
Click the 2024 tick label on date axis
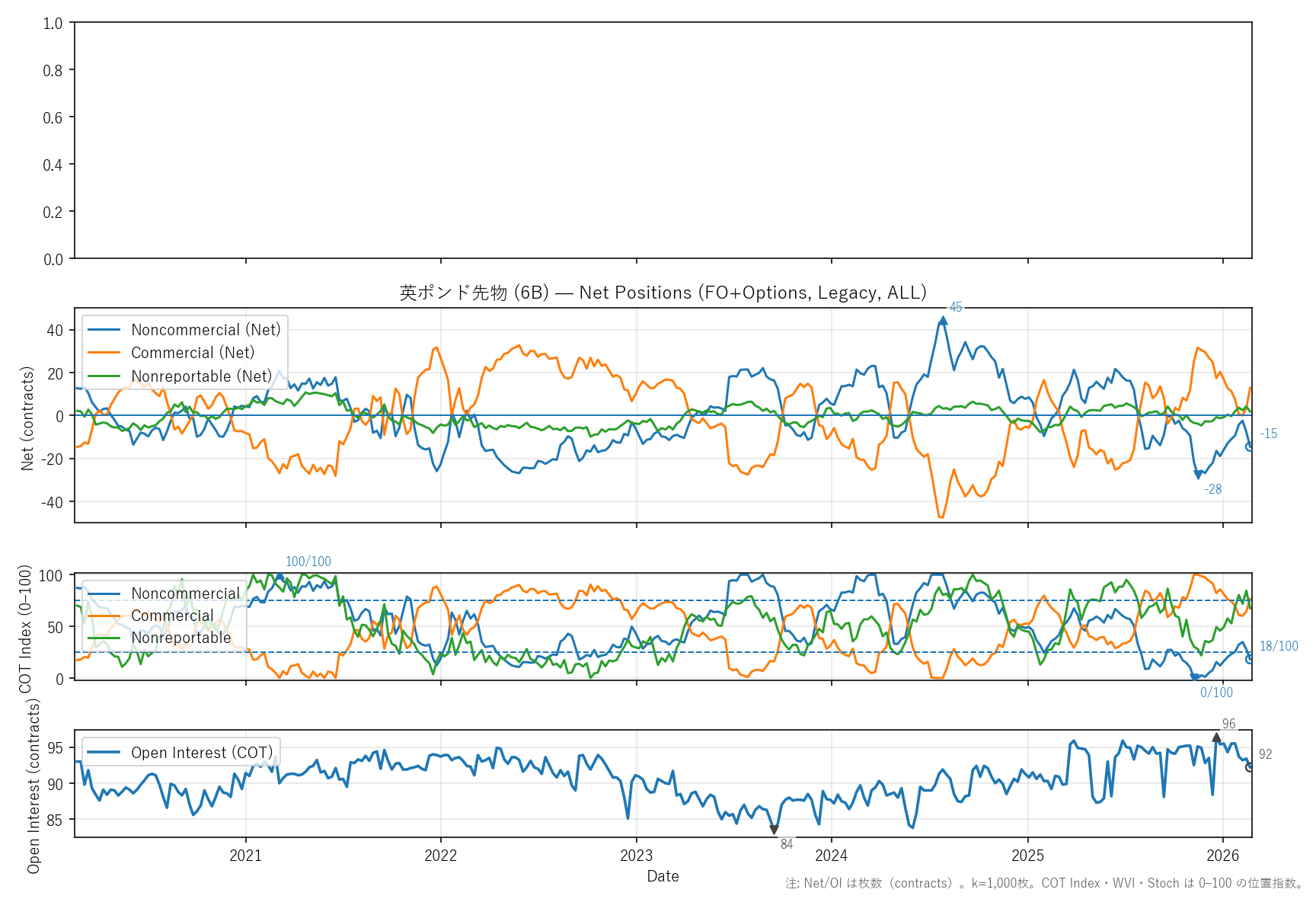[831, 856]
